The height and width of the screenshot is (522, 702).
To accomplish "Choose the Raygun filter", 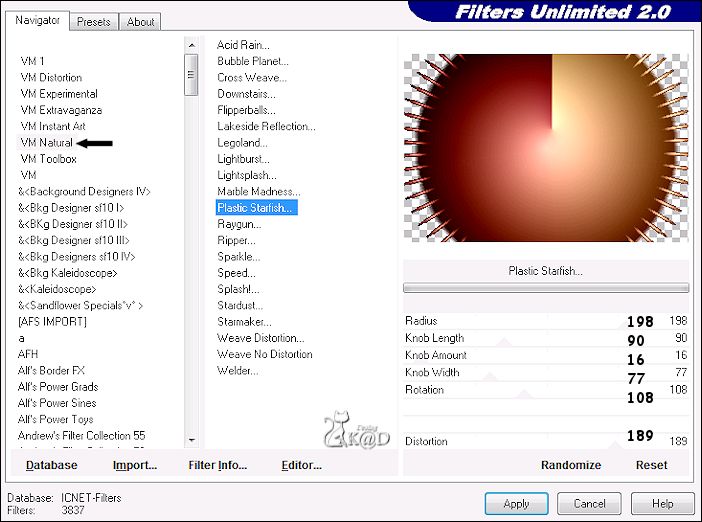I will click(x=239, y=224).
